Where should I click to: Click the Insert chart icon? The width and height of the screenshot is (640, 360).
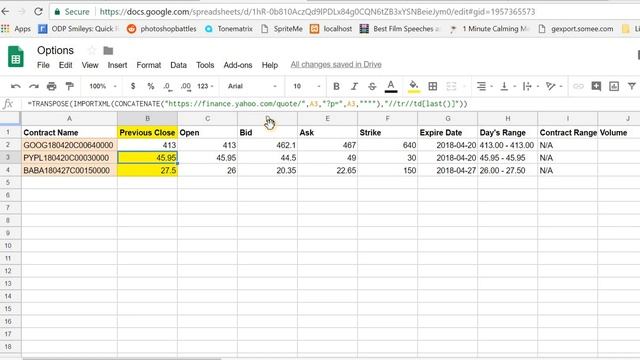coord(614,86)
